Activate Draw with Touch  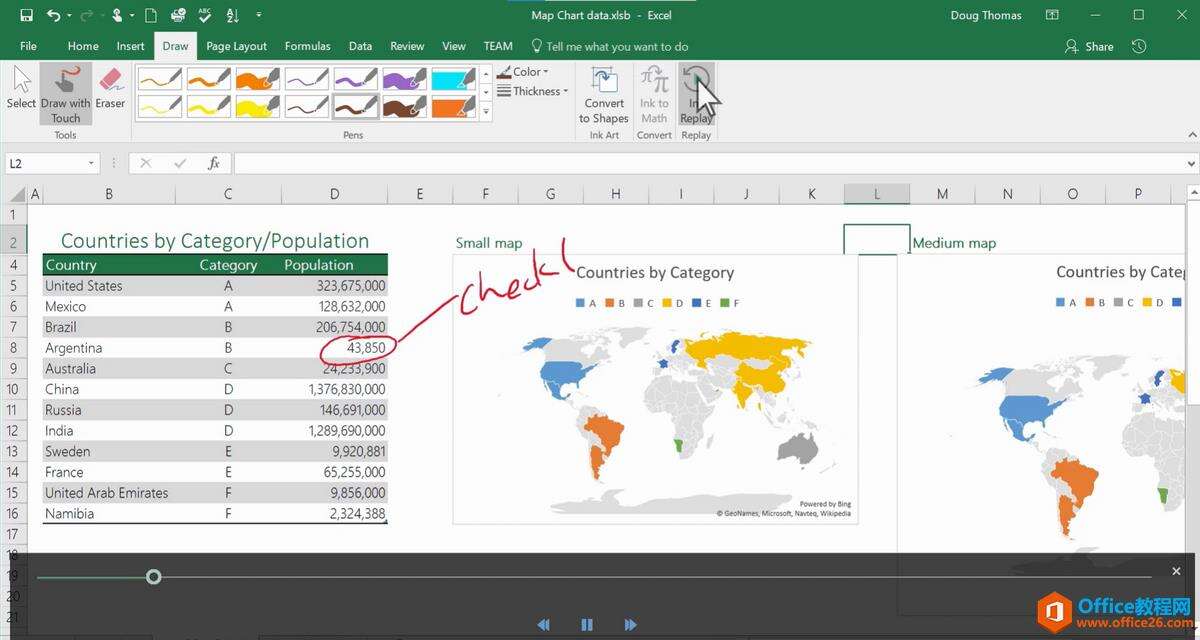pyautogui.click(x=65, y=93)
